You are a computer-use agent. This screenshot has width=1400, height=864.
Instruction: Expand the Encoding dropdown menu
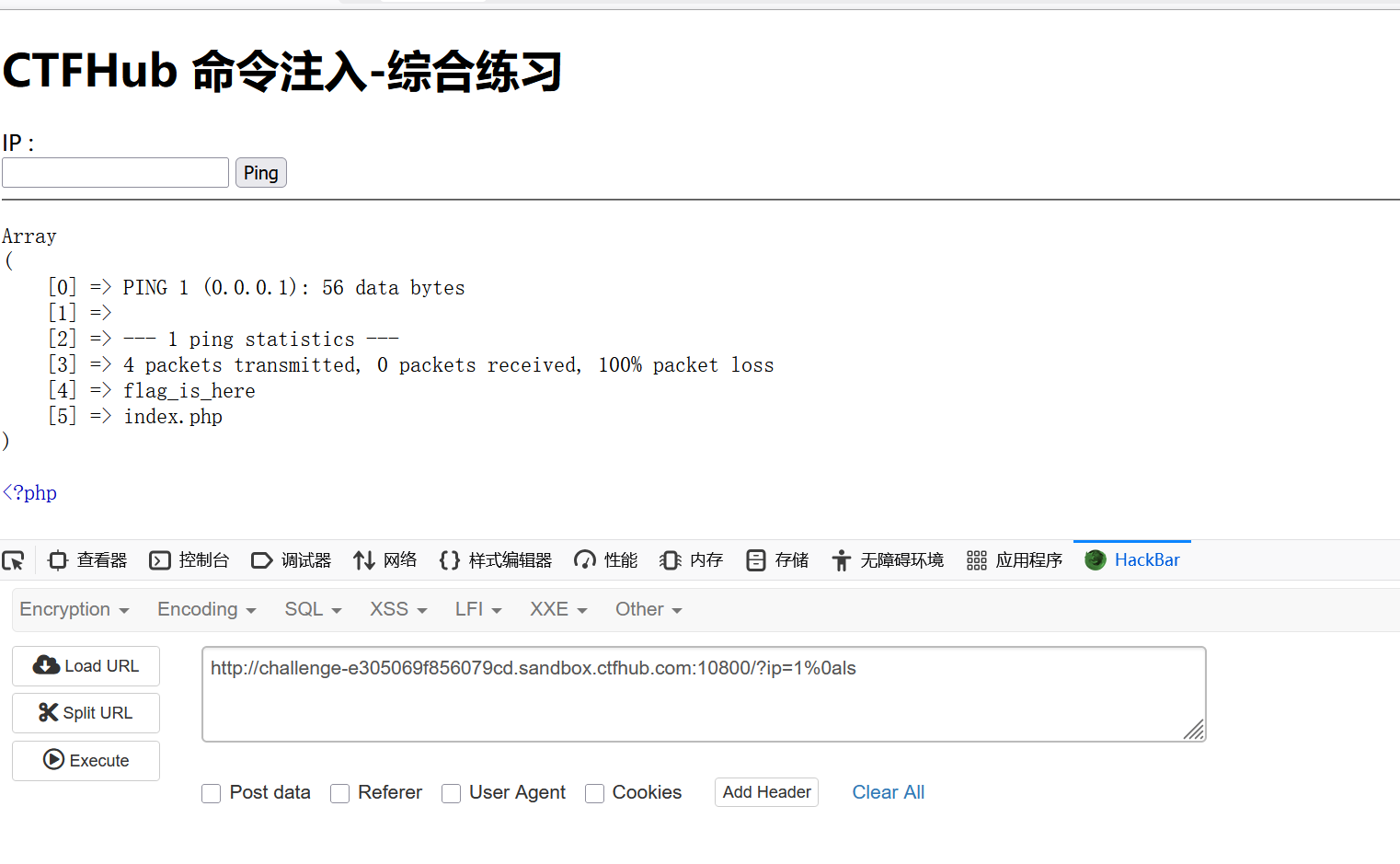point(206,610)
